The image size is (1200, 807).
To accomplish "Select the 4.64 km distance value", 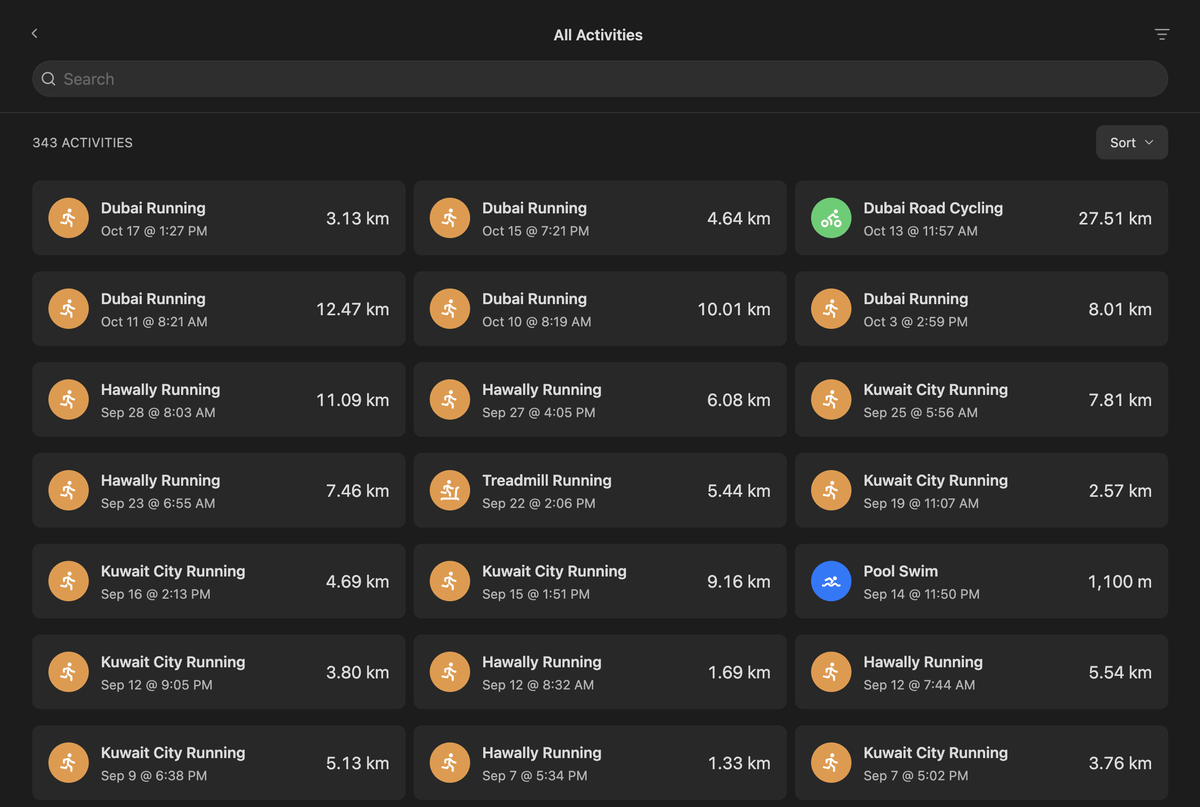I will pos(739,218).
